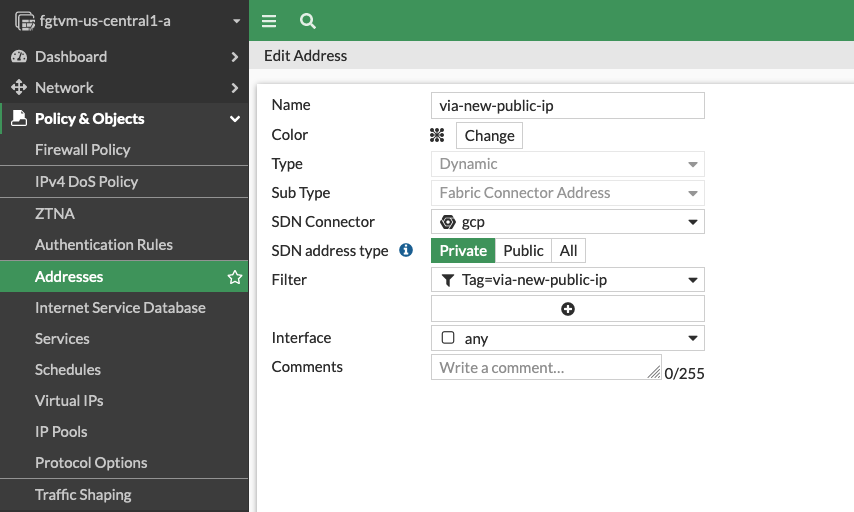854x512 pixels.
Task: Add another filter with the plus icon
Action: pyautogui.click(x=568, y=309)
